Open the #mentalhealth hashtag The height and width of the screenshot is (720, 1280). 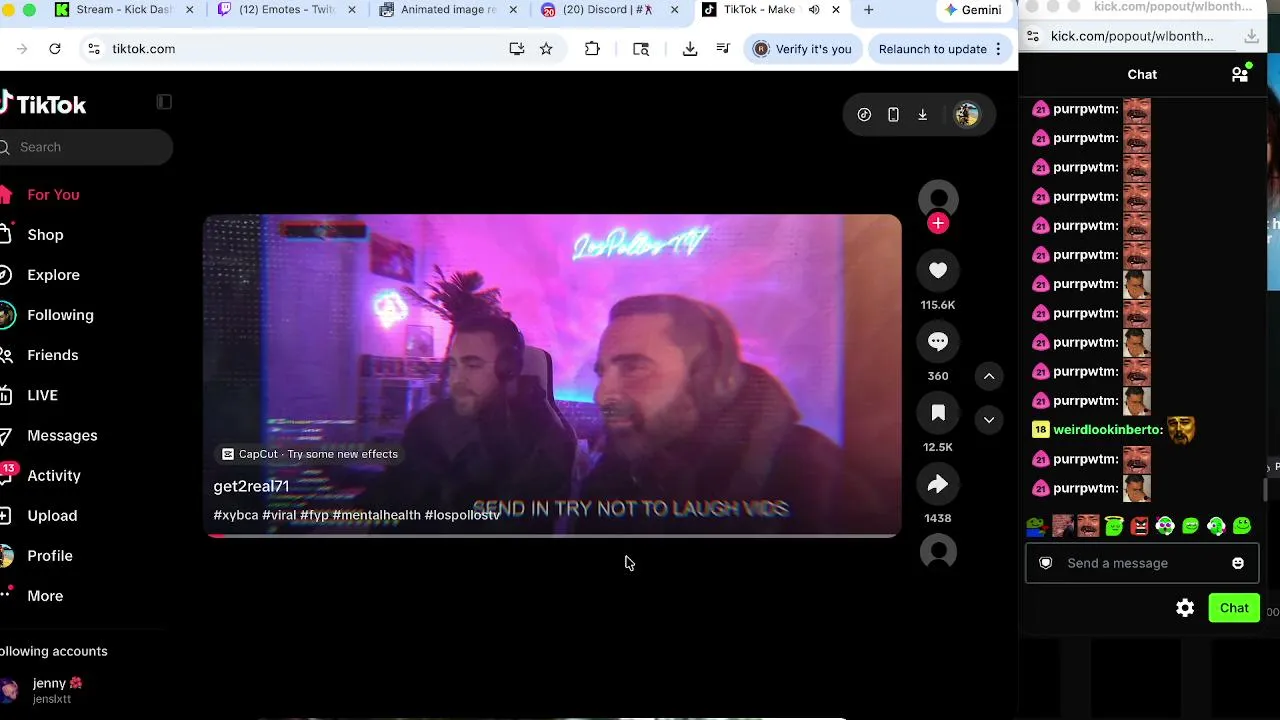tap(376, 515)
